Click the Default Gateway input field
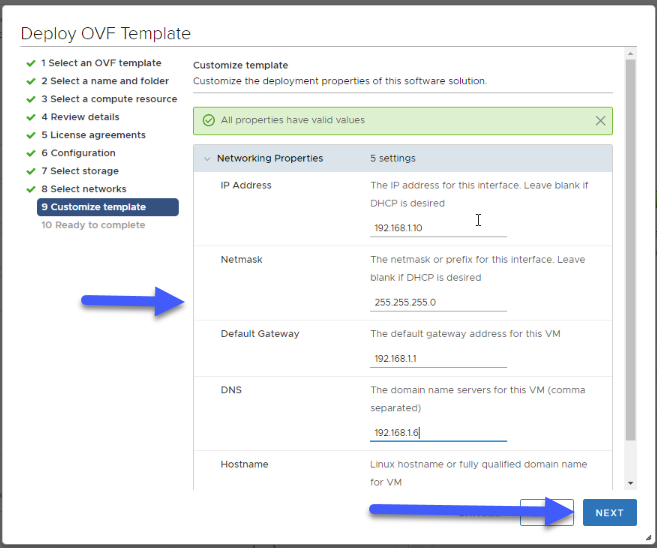Viewport: 657px width, 548px height. tap(438, 359)
